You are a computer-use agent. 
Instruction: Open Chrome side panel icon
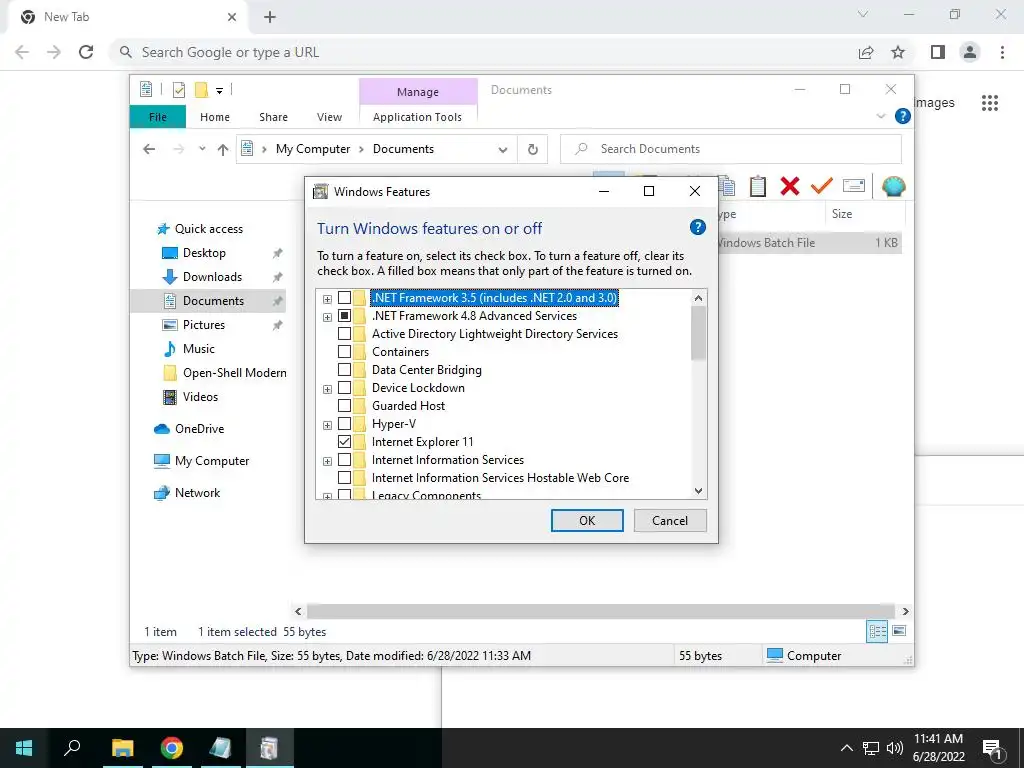pyautogui.click(x=938, y=52)
